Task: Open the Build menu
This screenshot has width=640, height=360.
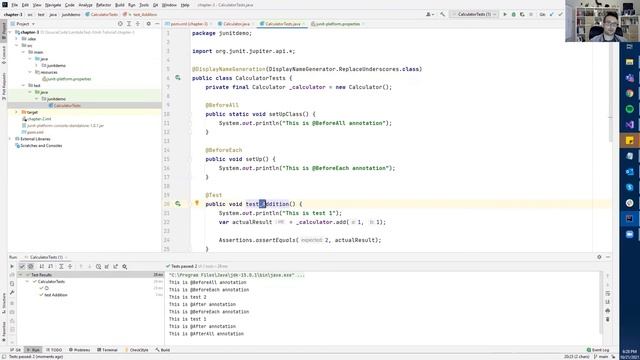Action: click(120, 5)
